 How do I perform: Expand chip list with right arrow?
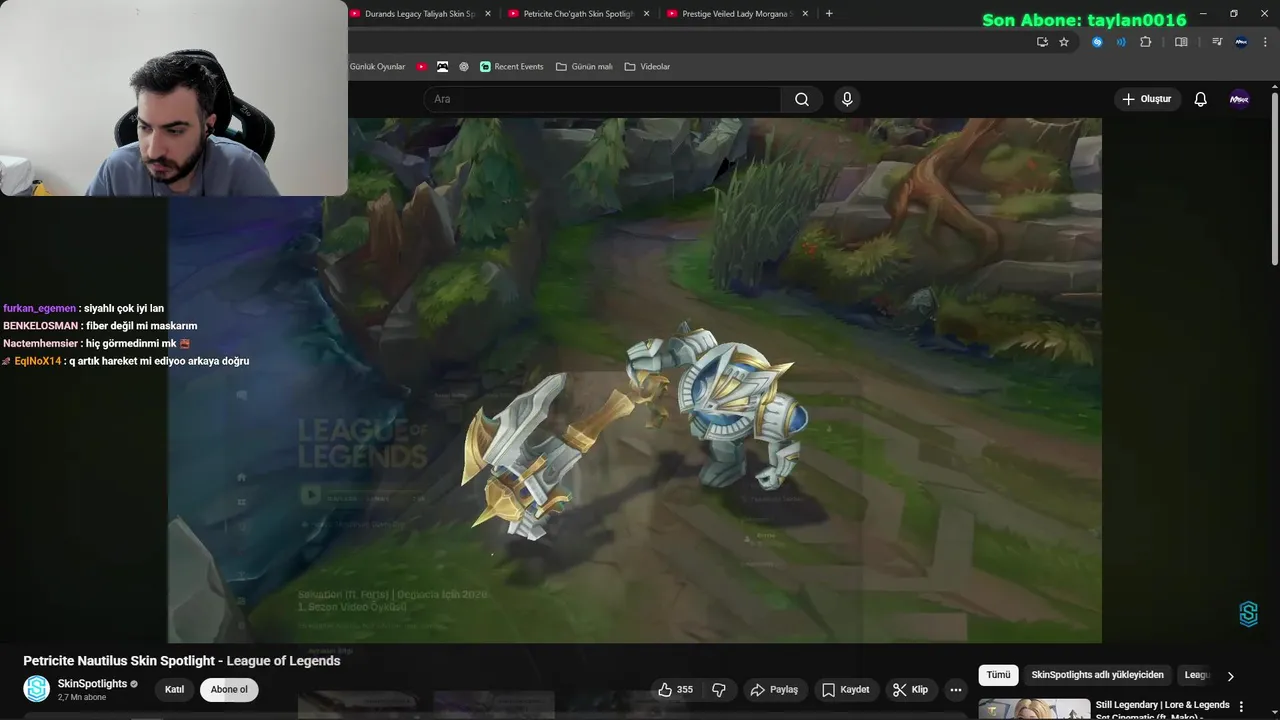click(1230, 676)
